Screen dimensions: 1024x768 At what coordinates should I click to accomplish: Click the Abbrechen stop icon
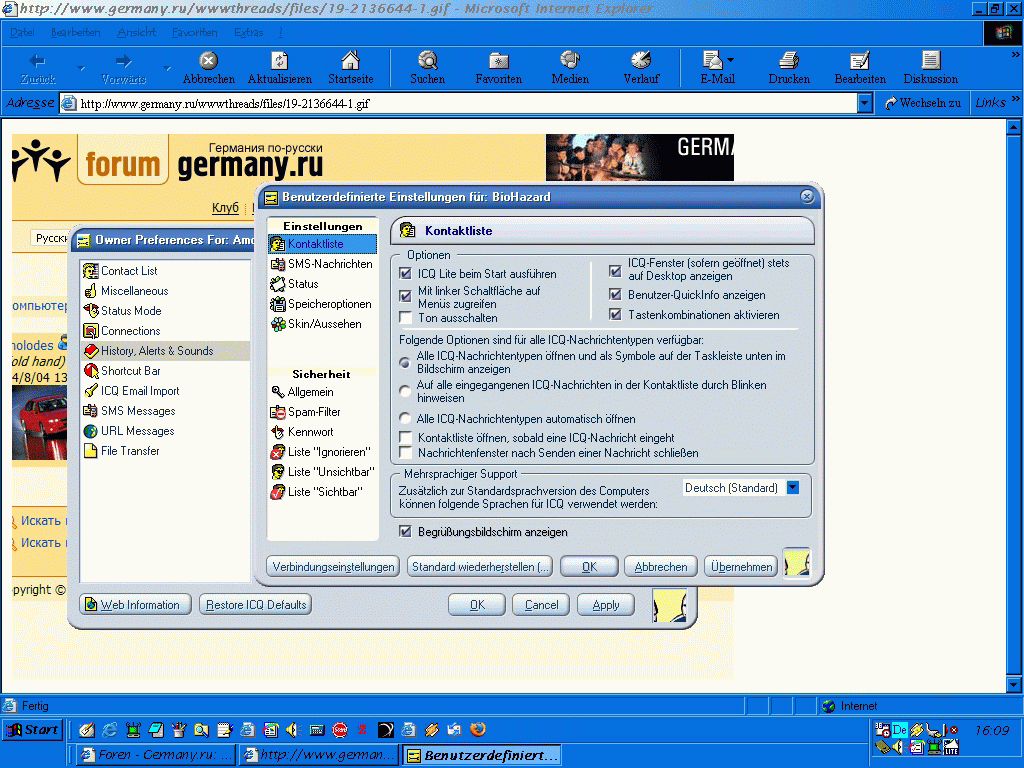point(208,61)
